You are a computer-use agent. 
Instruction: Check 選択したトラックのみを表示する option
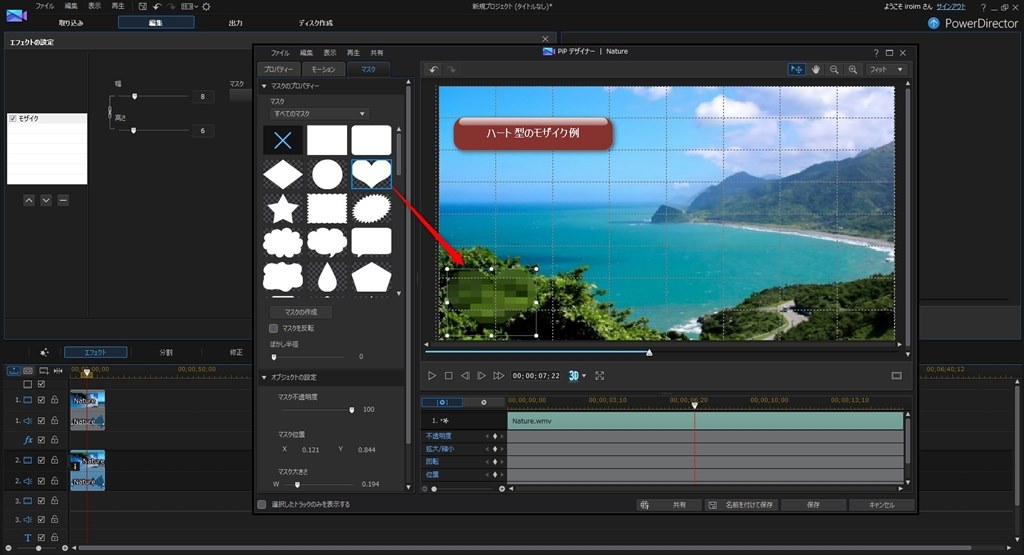[262, 505]
